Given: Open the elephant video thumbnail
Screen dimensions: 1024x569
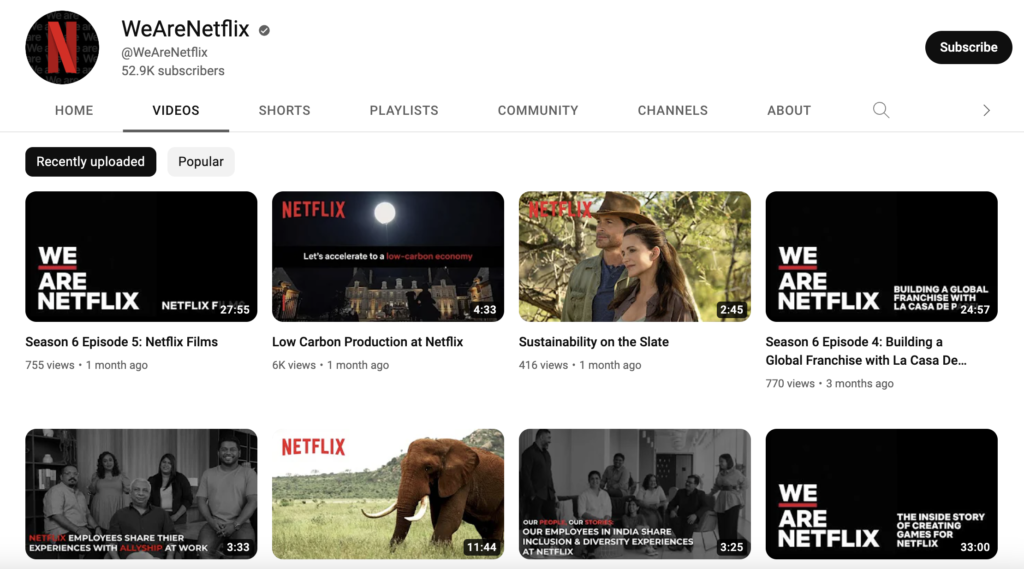Looking at the screenshot, I should click(388, 494).
